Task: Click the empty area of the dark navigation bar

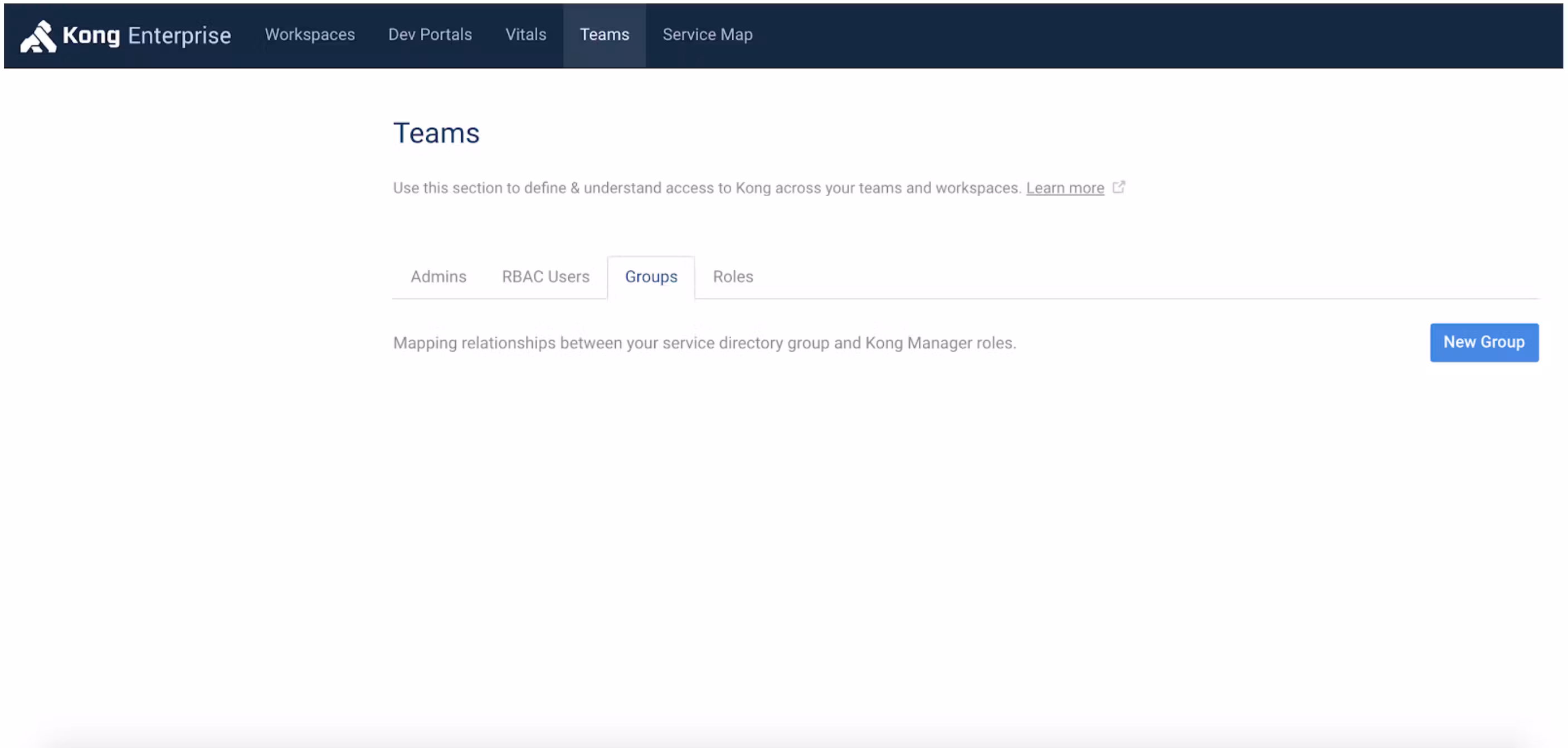Action: point(1157,35)
